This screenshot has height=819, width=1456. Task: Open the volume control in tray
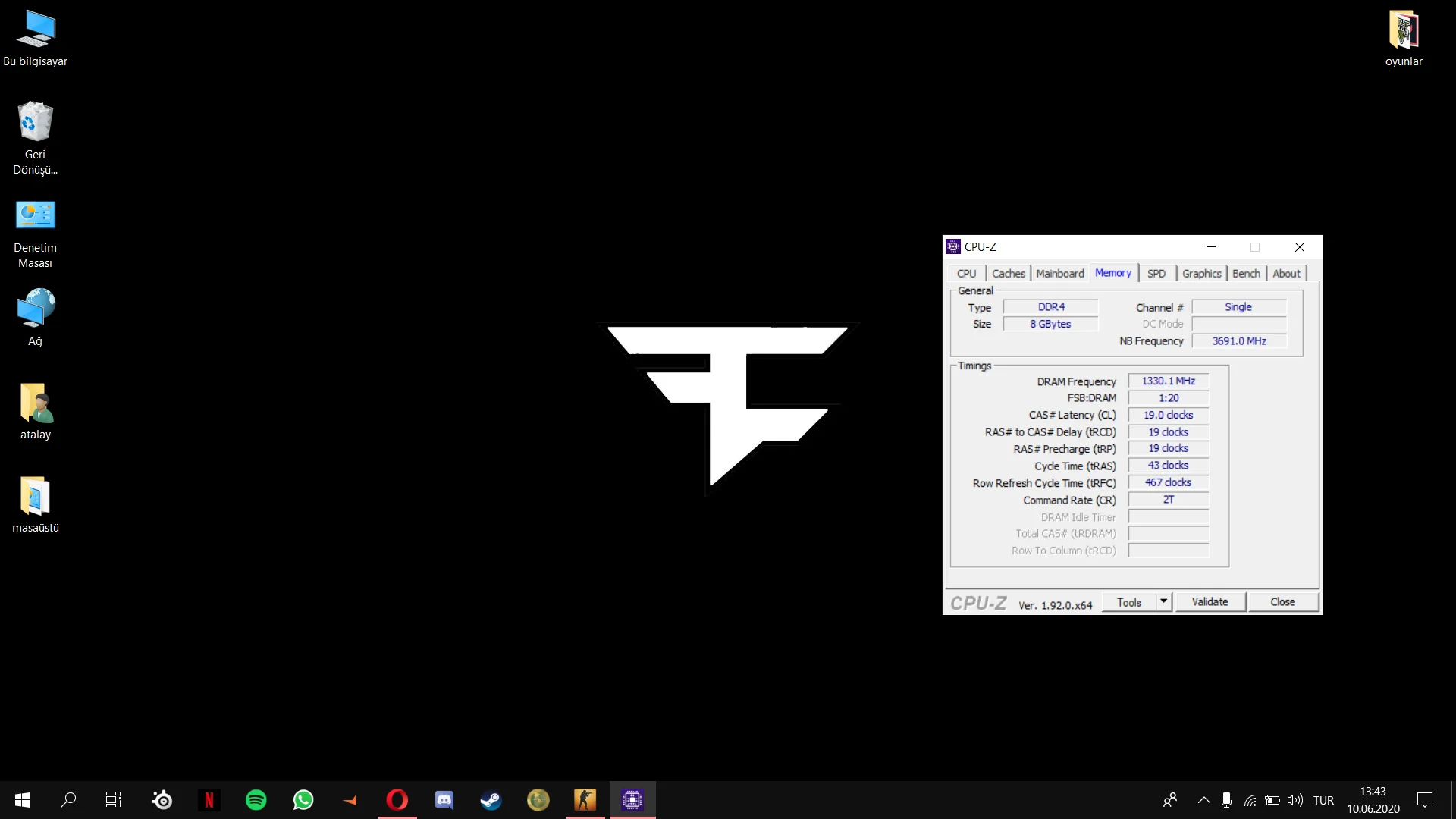pos(1295,800)
